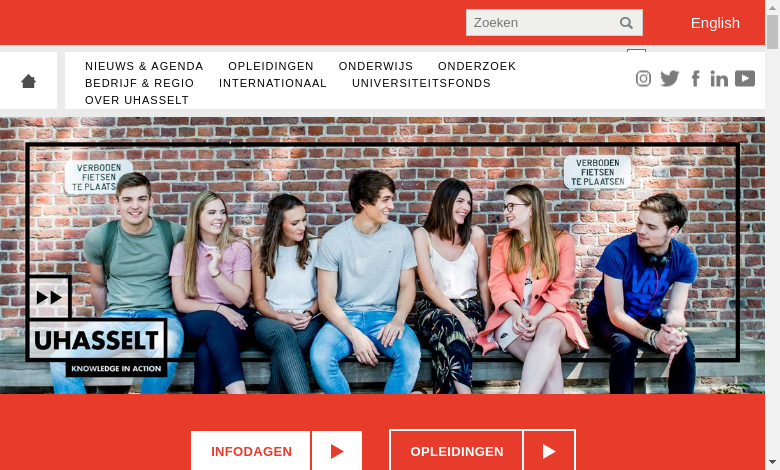Click the vertical scrollbar thumb
Viewport: 780px width, 470px height.
point(773,32)
